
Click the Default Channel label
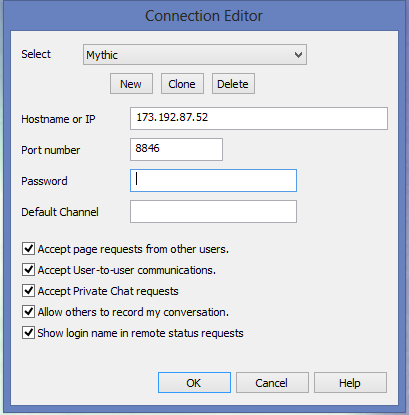60,212
